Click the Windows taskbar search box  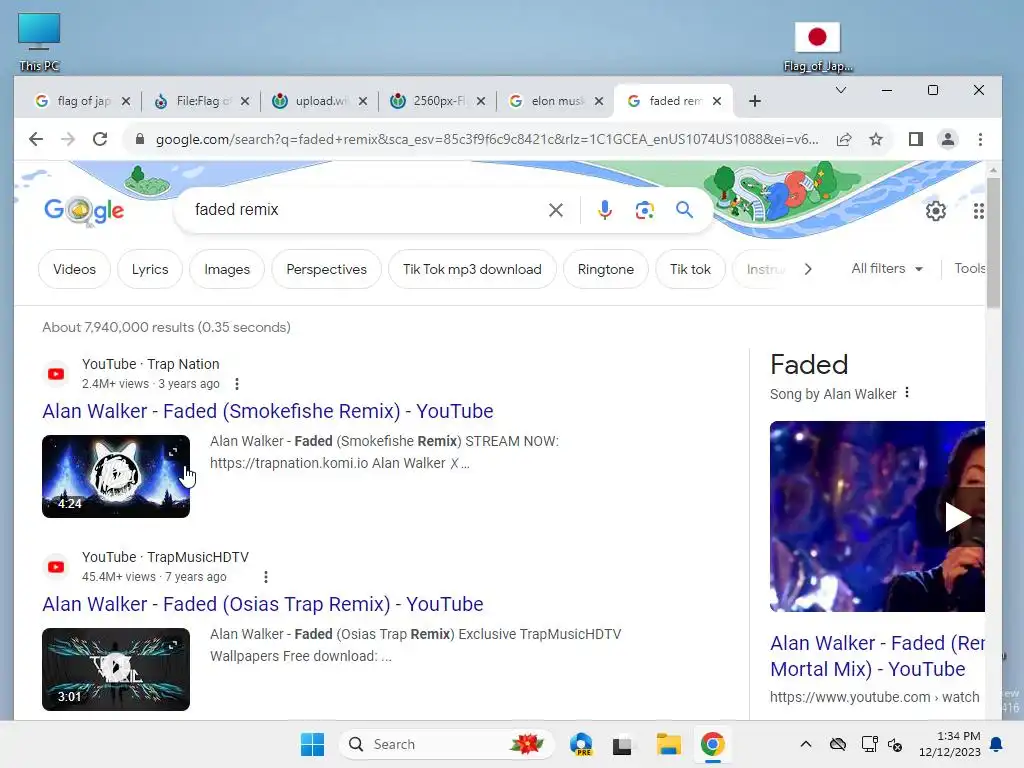(447, 744)
